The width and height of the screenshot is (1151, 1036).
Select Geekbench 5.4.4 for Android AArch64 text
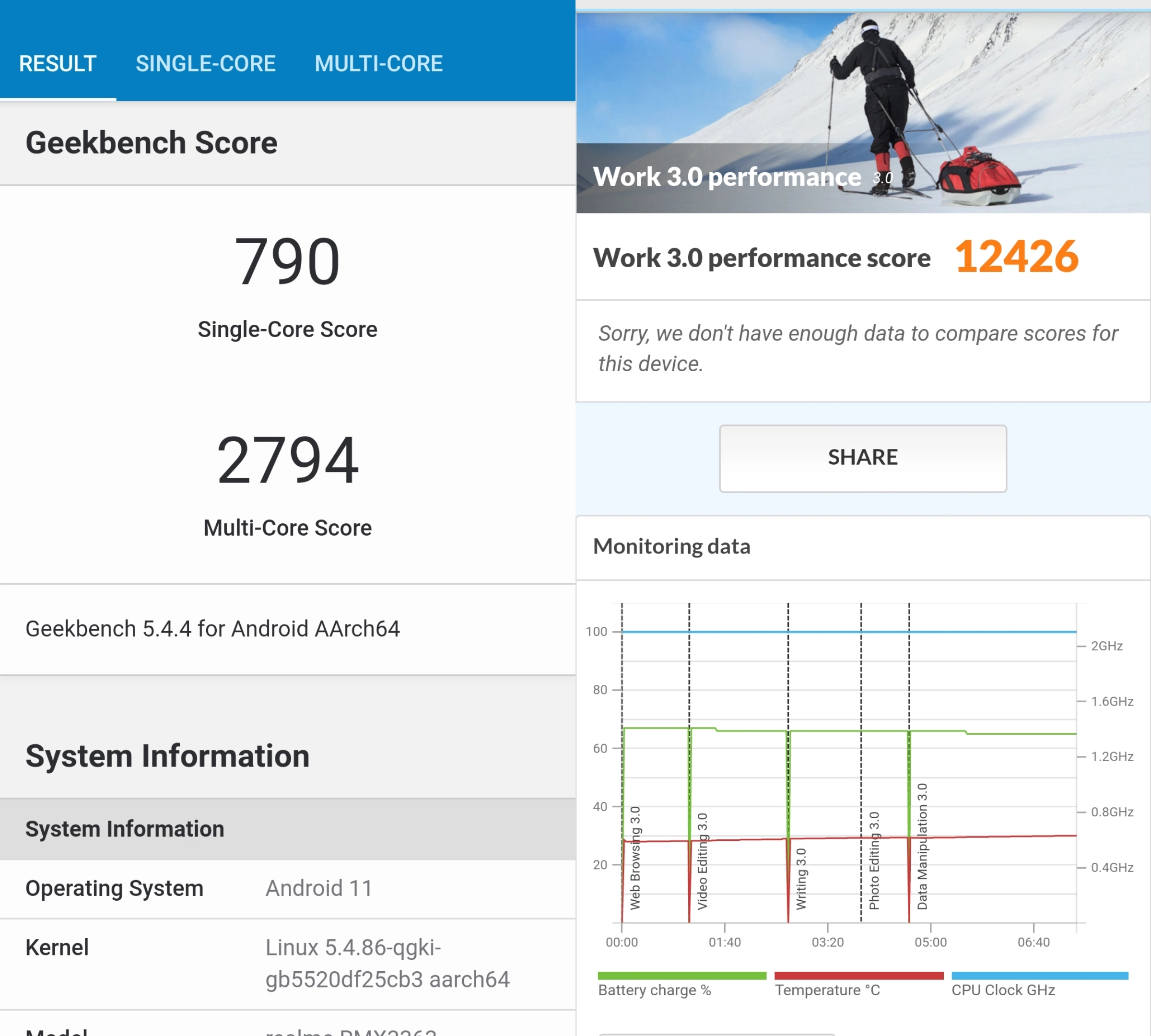[x=213, y=628]
